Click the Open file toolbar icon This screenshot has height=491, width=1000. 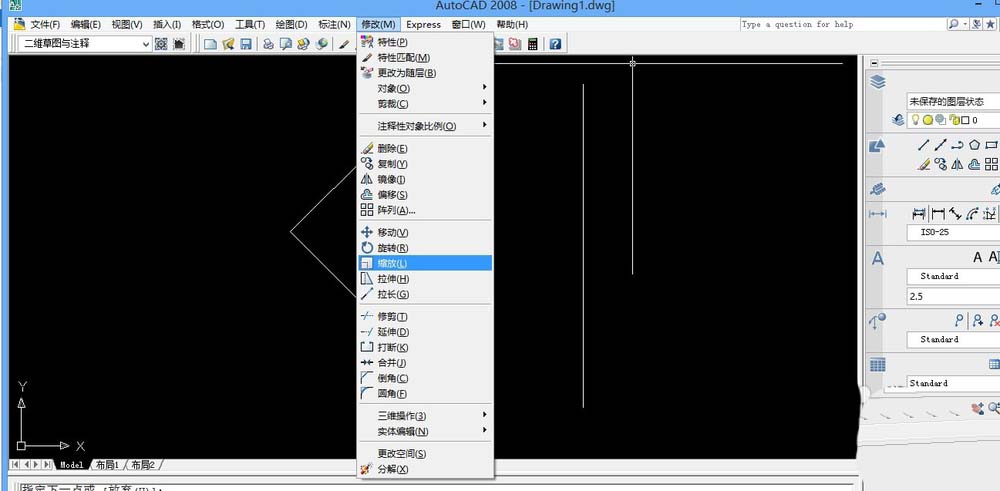228,44
